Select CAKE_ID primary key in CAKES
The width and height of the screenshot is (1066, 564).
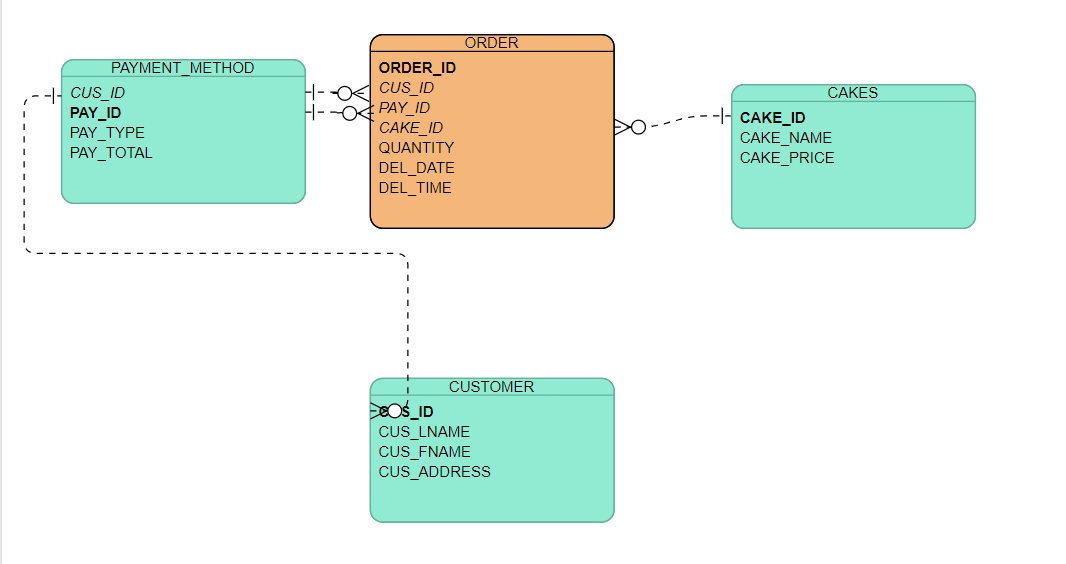[x=772, y=118]
